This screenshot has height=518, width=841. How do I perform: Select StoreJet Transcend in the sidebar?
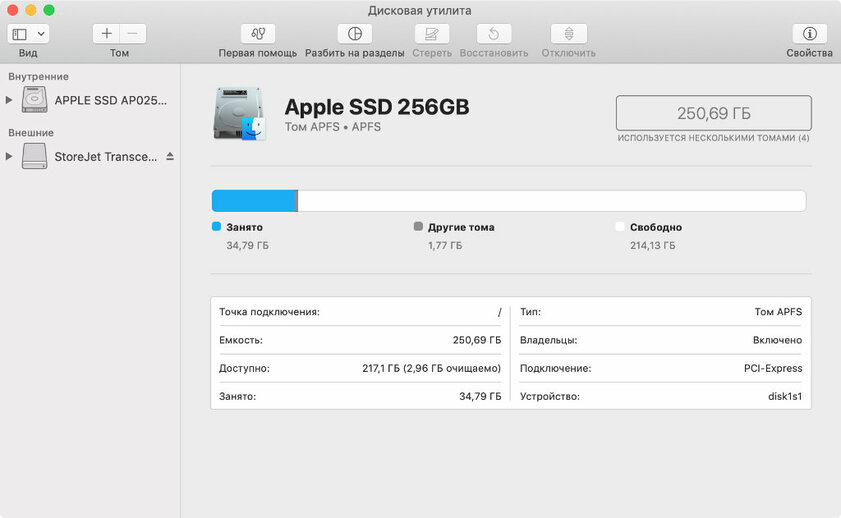coord(105,157)
